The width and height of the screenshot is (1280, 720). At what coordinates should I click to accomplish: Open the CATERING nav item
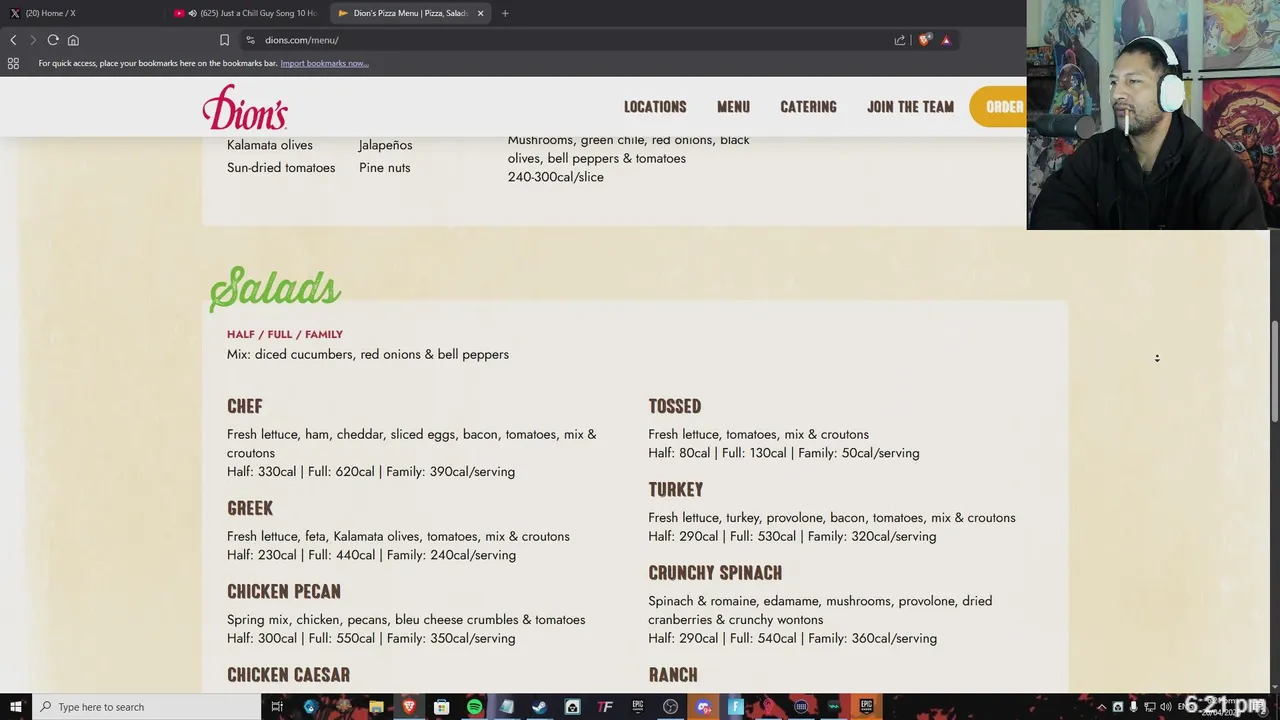(x=808, y=107)
